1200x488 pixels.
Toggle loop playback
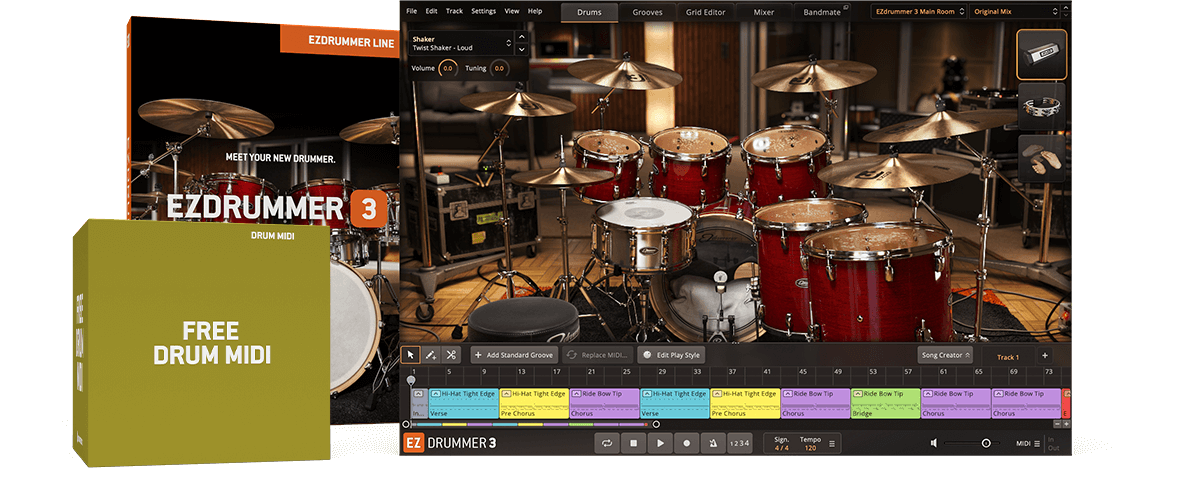(607, 443)
